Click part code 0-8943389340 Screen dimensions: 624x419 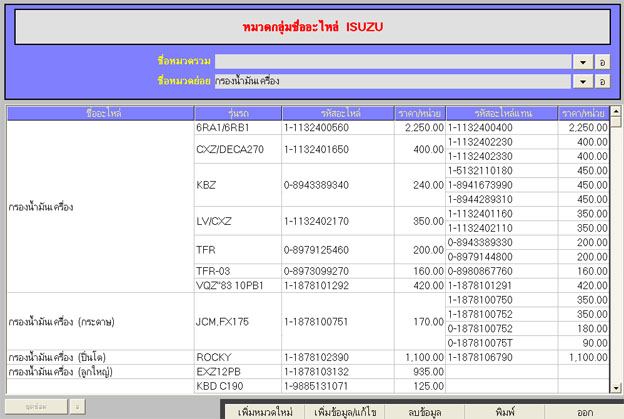(338, 185)
